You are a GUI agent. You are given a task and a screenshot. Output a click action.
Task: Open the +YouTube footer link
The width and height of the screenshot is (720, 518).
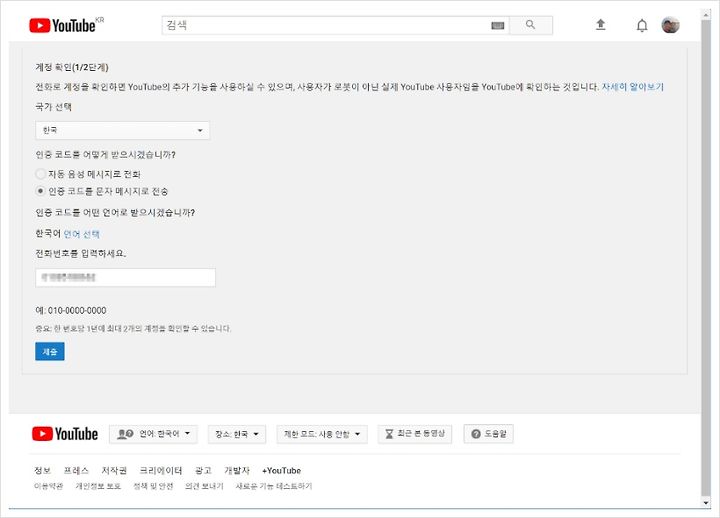pyautogui.click(x=281, y=470)
